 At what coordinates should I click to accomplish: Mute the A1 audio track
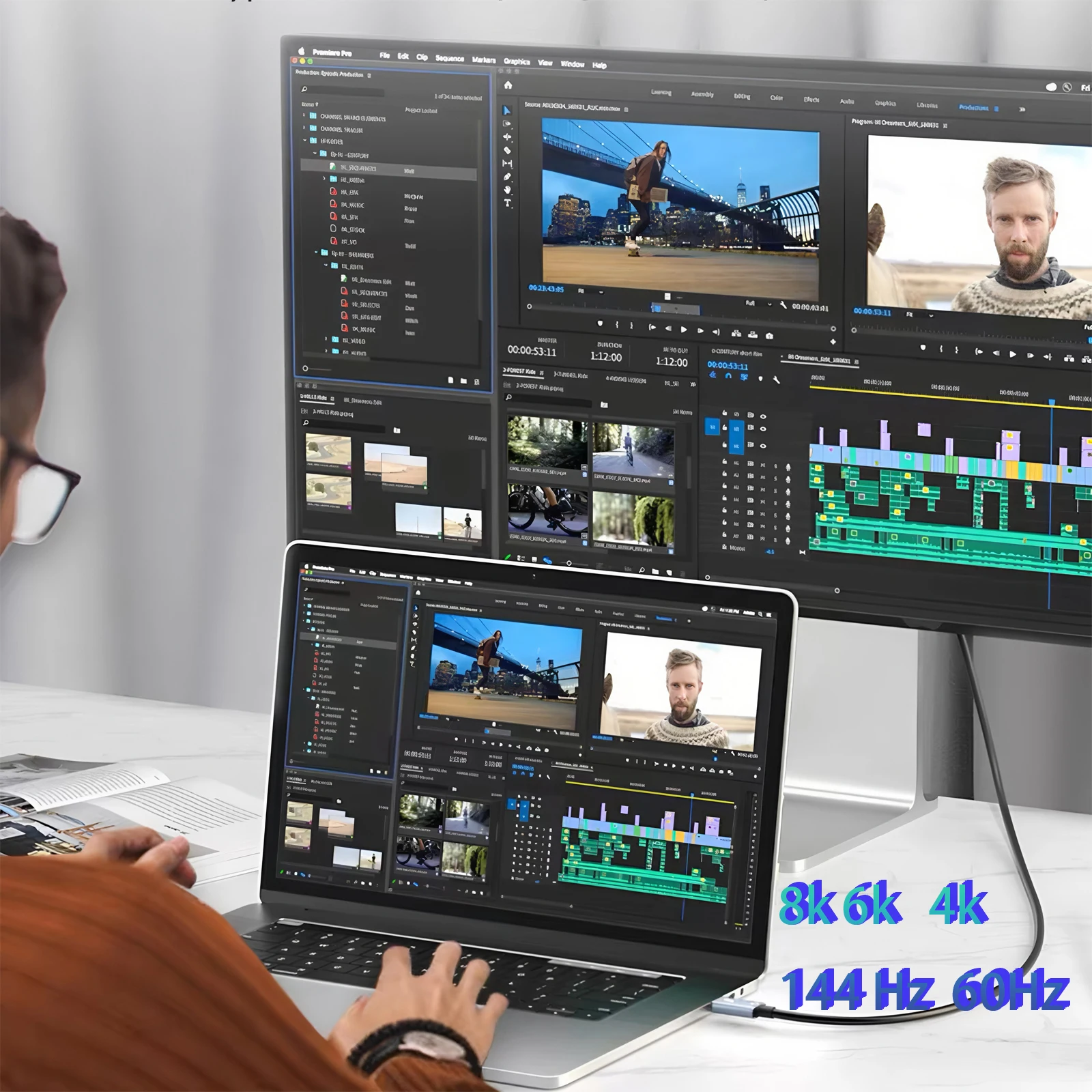(x=763, y=465)
